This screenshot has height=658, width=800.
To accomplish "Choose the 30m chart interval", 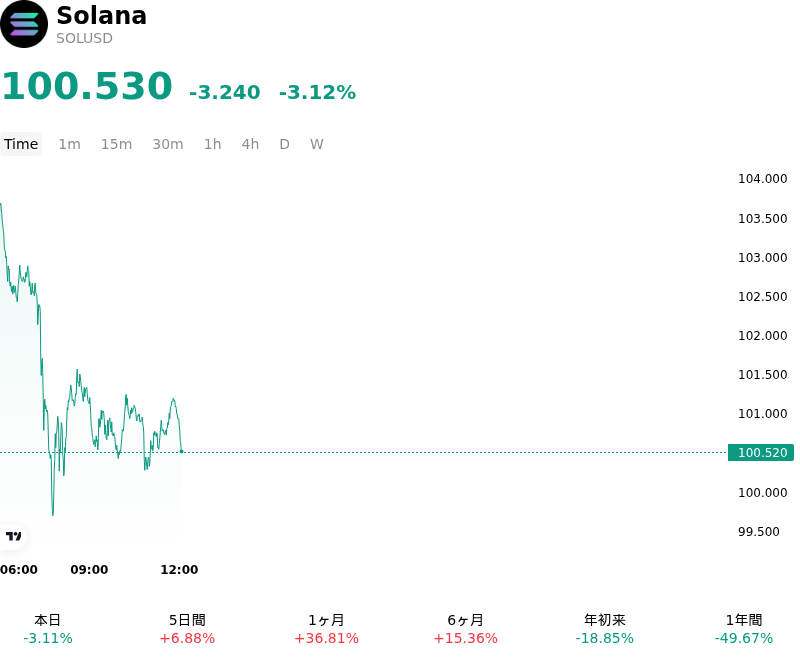I will (168, 144).
